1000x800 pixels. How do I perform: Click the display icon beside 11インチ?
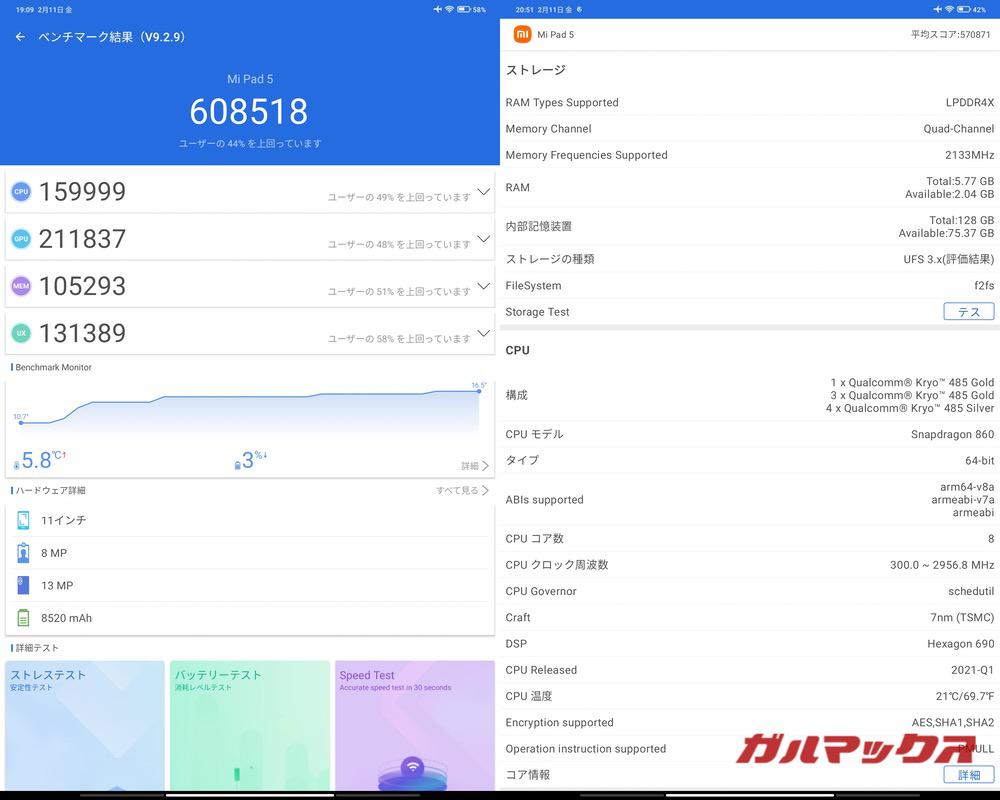pos(22,519)
